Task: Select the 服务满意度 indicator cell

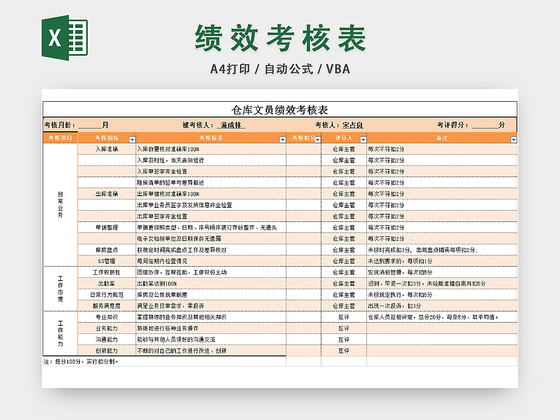Action: click(107, 306)
